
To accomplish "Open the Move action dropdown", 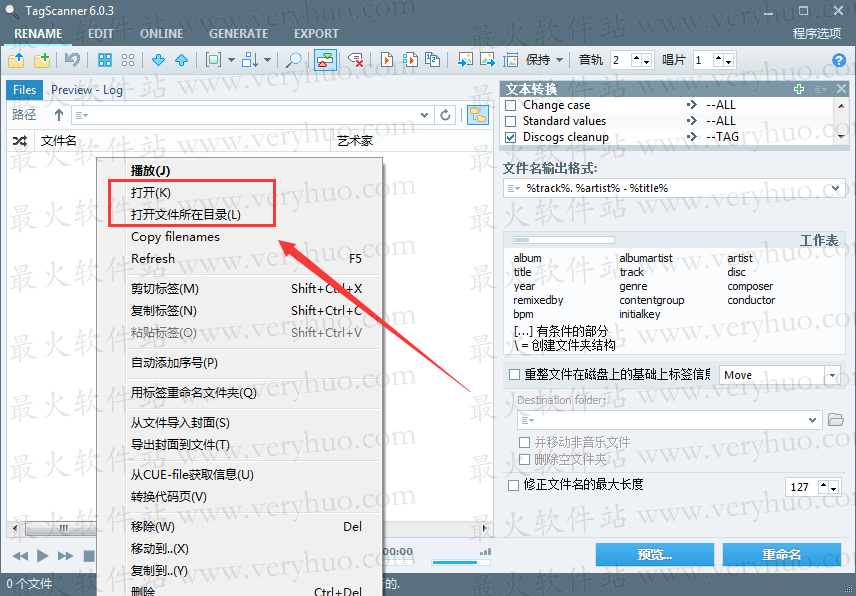I will pyautogui.click(x=833, y=376).
